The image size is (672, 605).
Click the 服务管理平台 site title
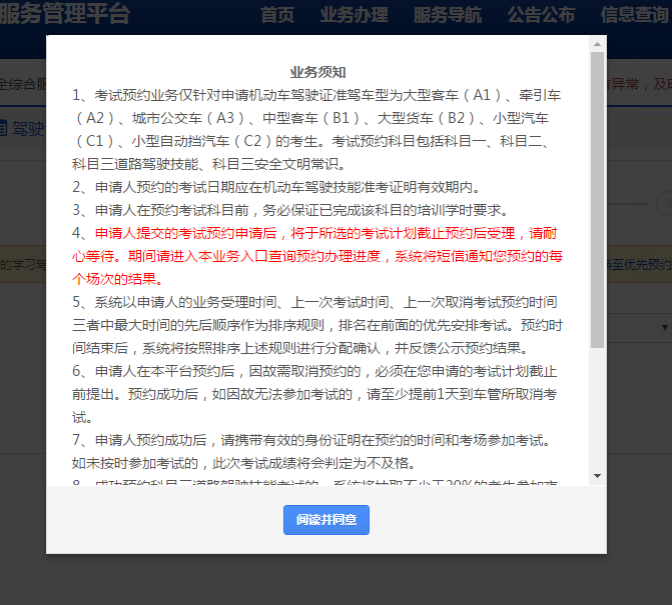64,14
